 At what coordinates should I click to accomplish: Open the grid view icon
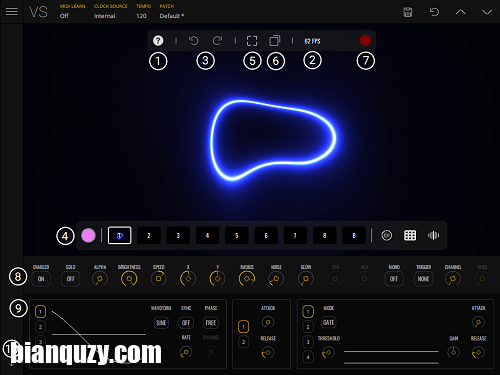pyautogui.click(x=410, y=235)
